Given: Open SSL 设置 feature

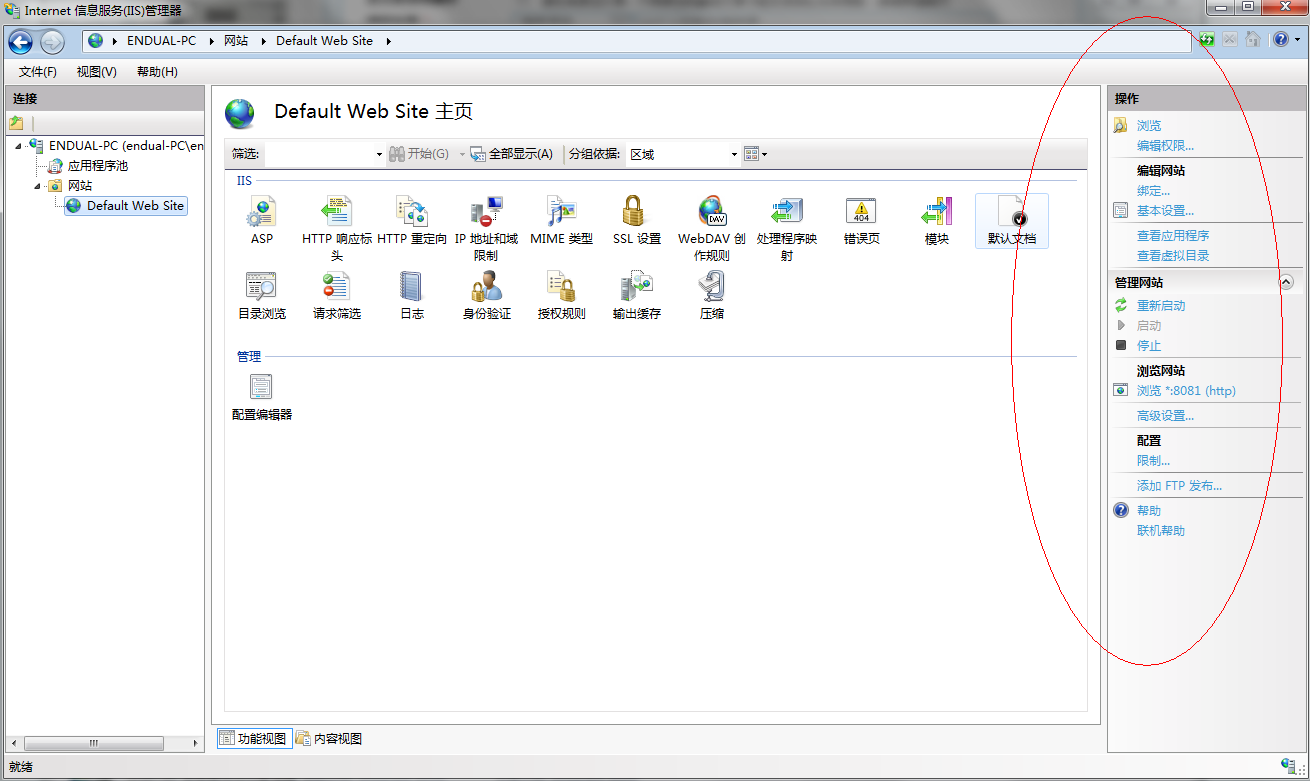Looking at the screenshot, I should pyautogui.click(x=637, y=221).
